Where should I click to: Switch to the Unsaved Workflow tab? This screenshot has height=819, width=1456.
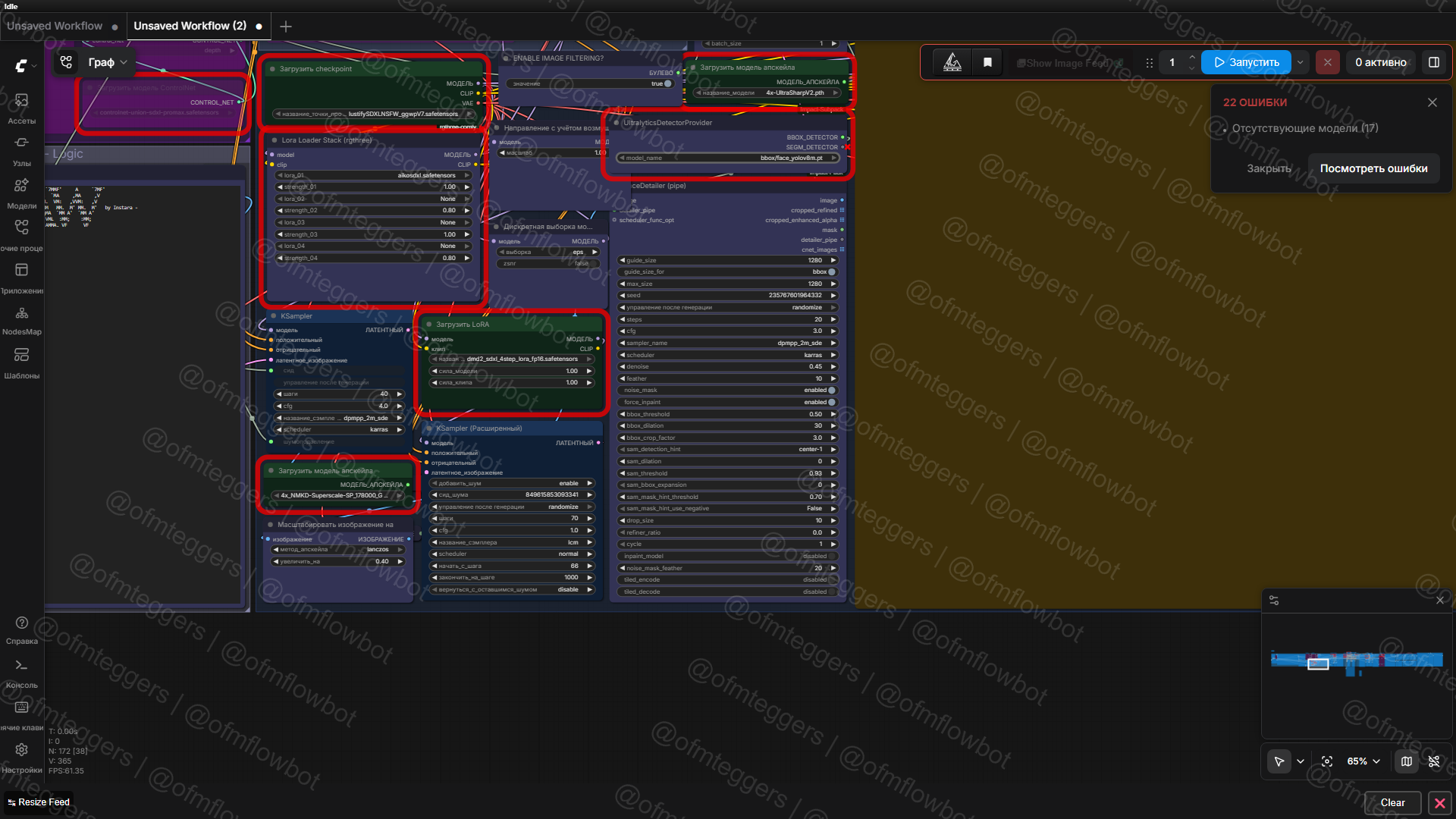(55, 26)
